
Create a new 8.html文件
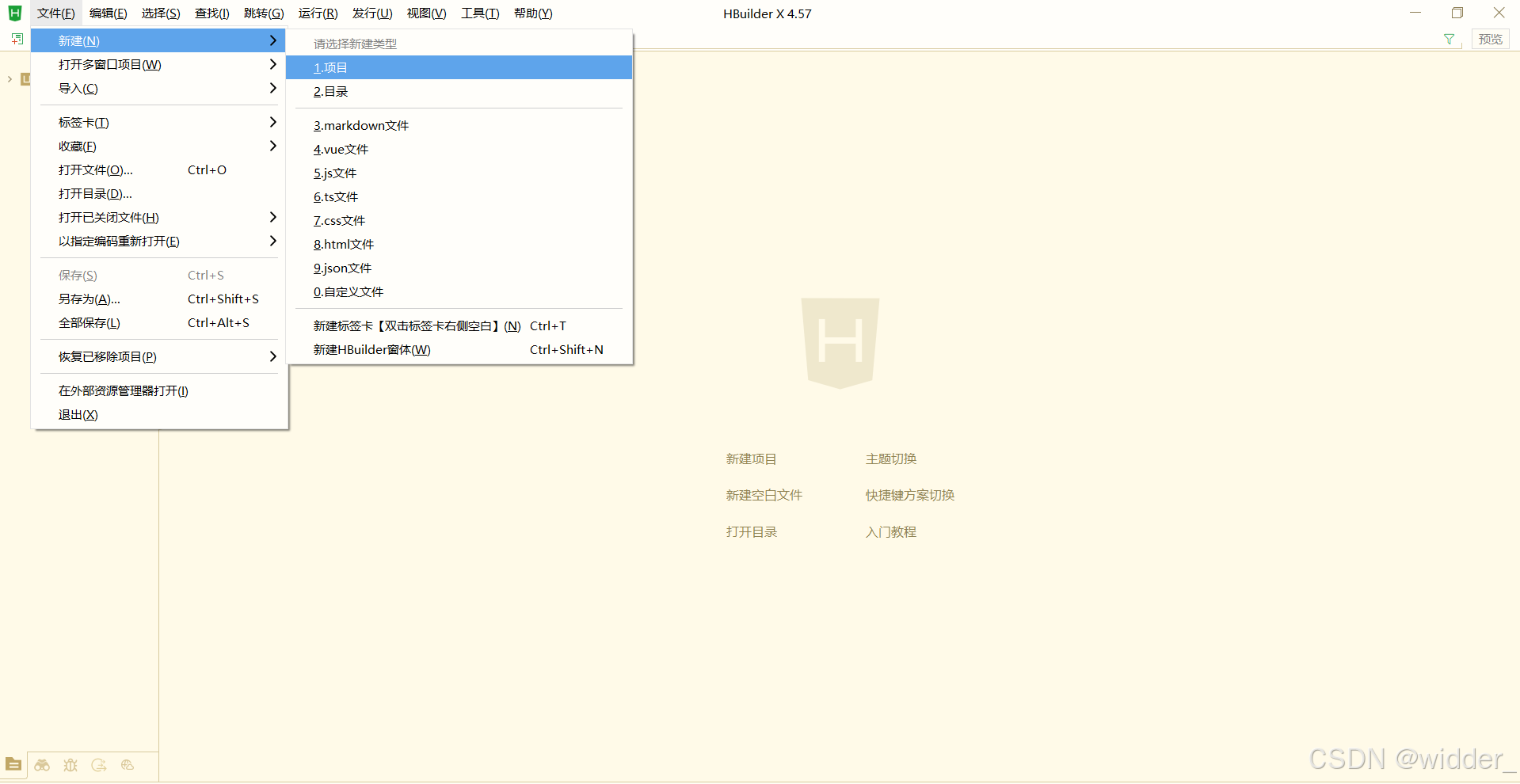click(459, 244)
